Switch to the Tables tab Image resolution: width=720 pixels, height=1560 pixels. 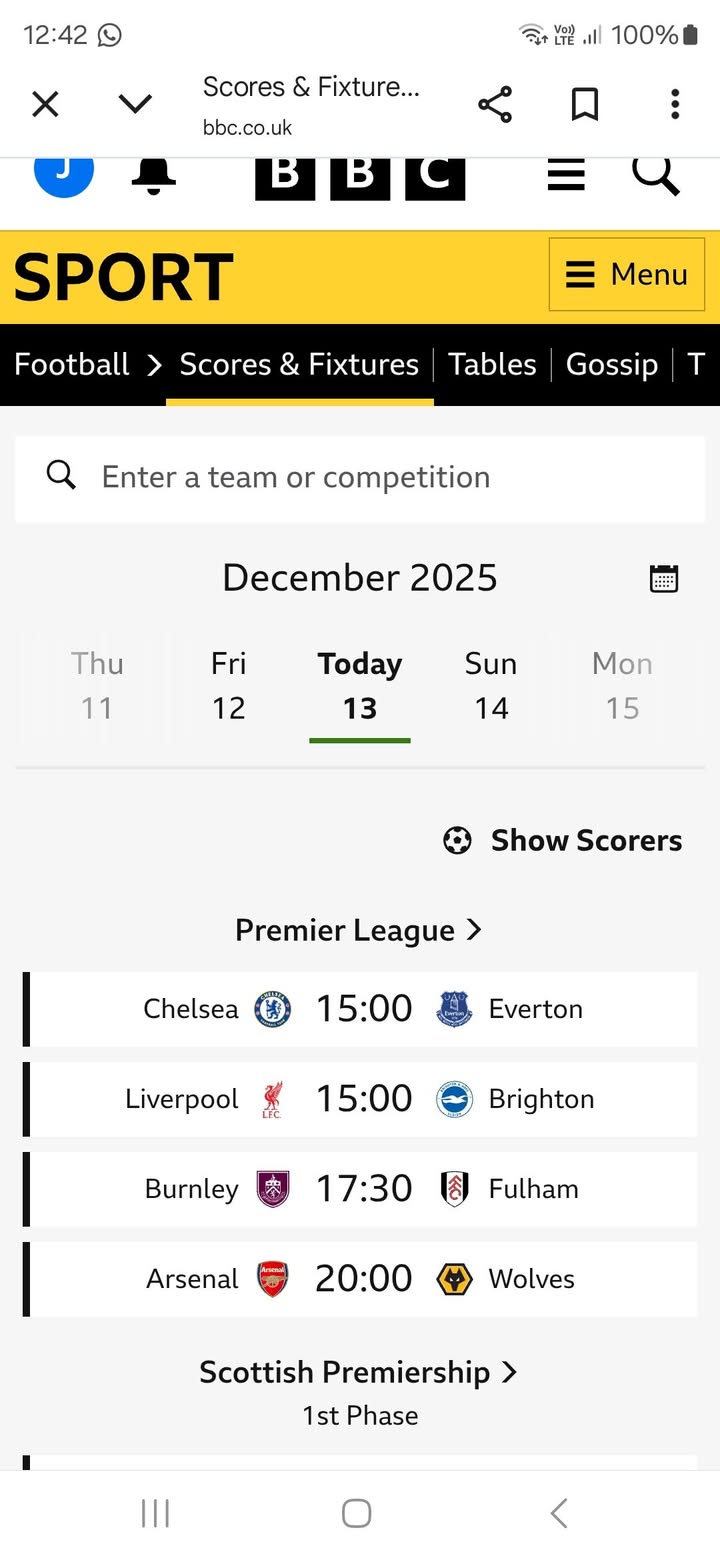pyautogui.click(x=492, y=364)
